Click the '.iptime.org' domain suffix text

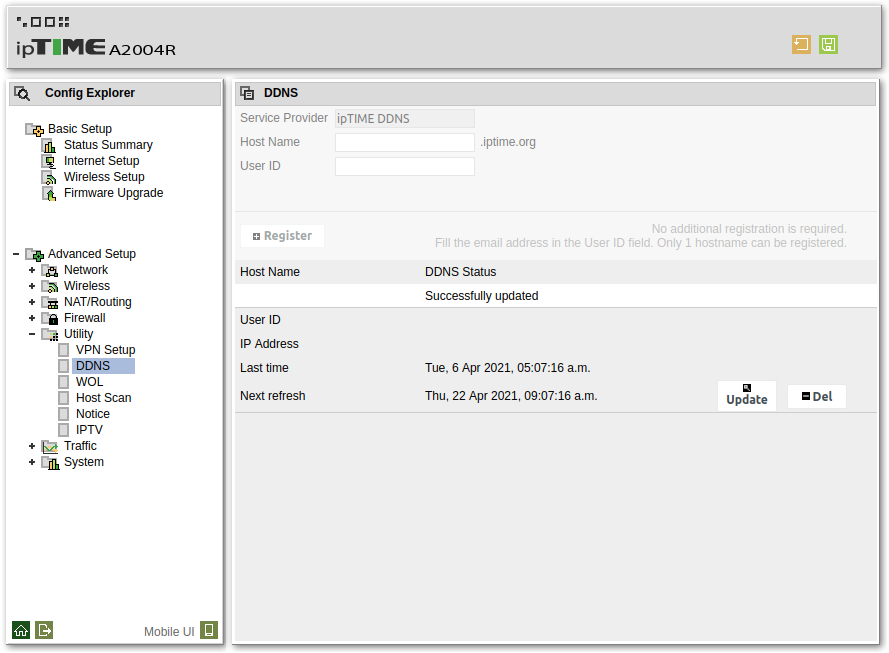click(508, 142)
